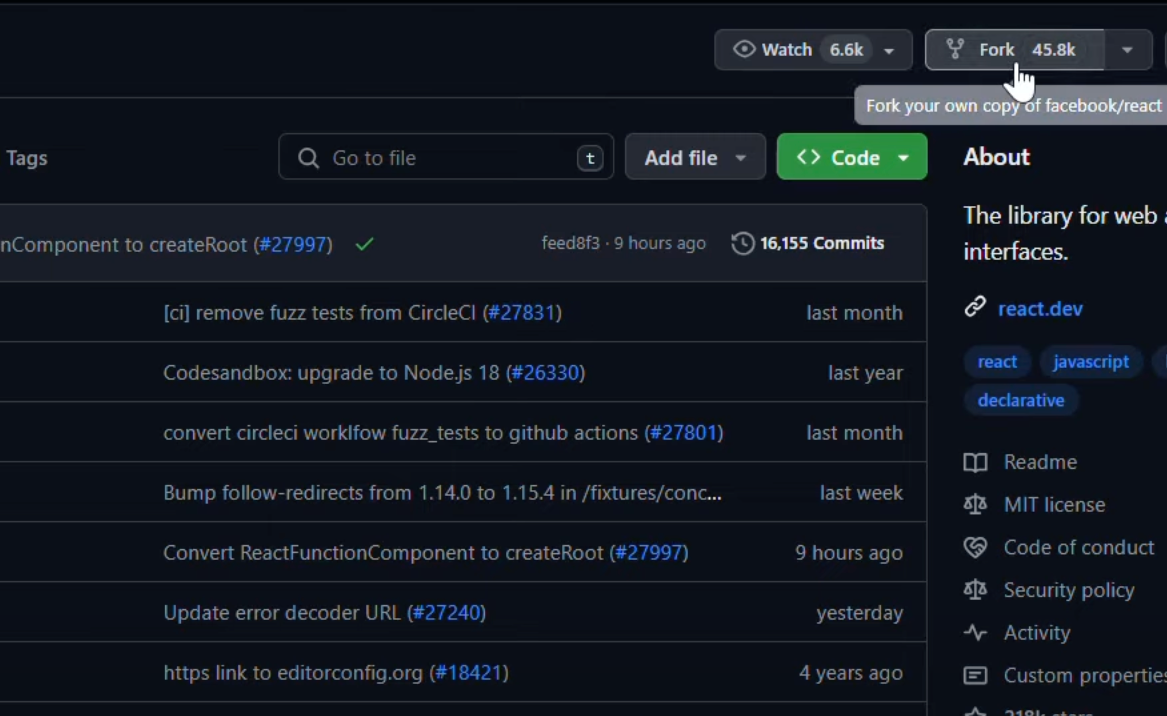Click the Custom properties icon
1167x716 pixels.
(x=975, y=675)
